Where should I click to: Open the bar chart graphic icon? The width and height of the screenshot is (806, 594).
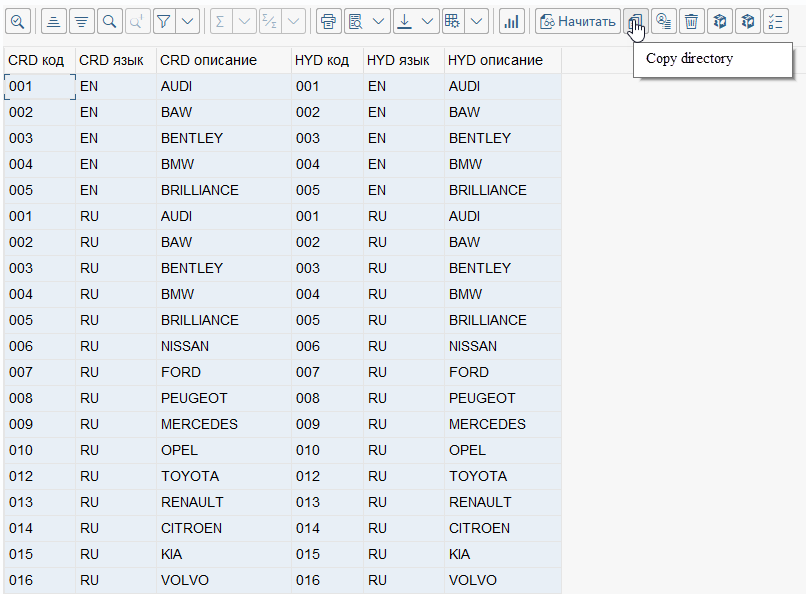[511, 22]
